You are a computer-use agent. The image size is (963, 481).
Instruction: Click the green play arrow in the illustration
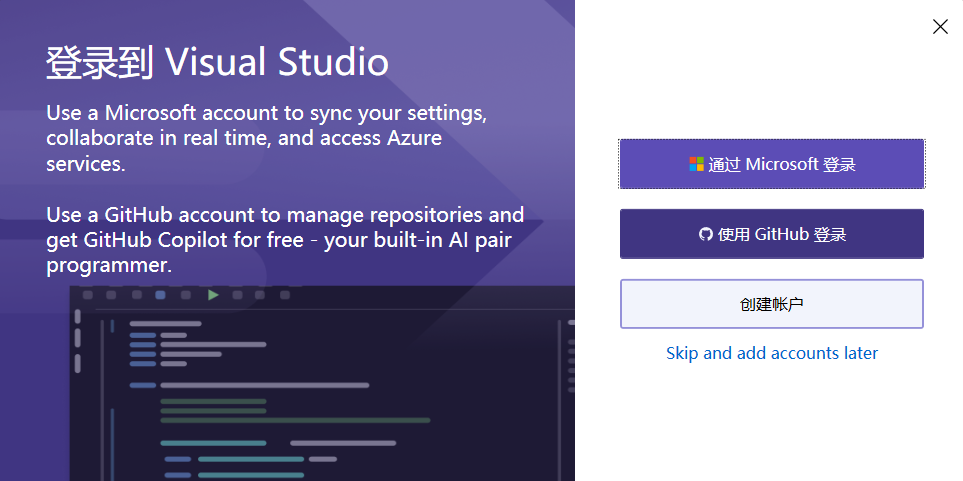(213, 295)
